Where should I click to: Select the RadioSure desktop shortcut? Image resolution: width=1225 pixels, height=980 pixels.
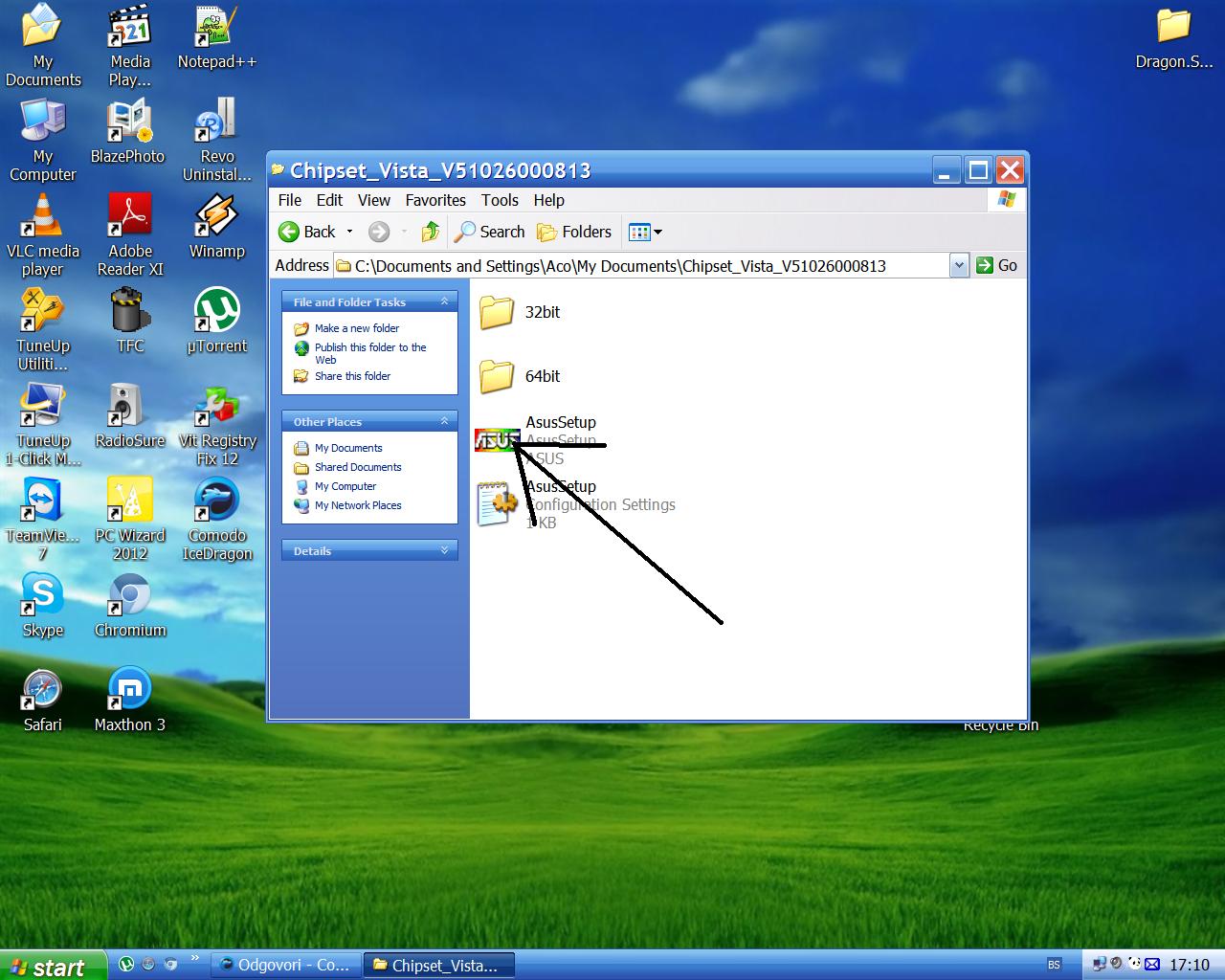[x=130, y=416]
